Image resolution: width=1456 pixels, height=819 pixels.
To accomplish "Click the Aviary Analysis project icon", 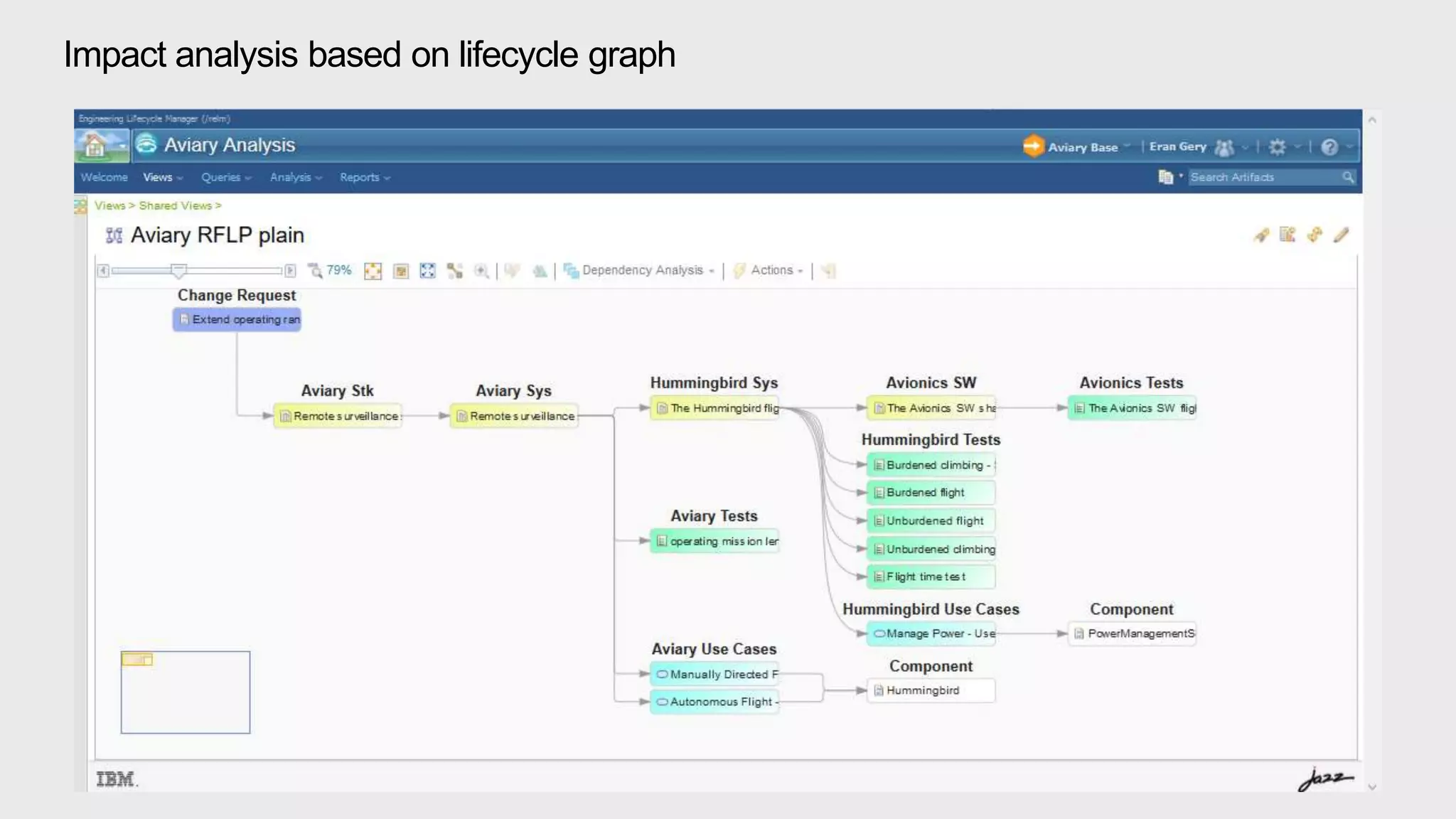I will click(146, 144).
